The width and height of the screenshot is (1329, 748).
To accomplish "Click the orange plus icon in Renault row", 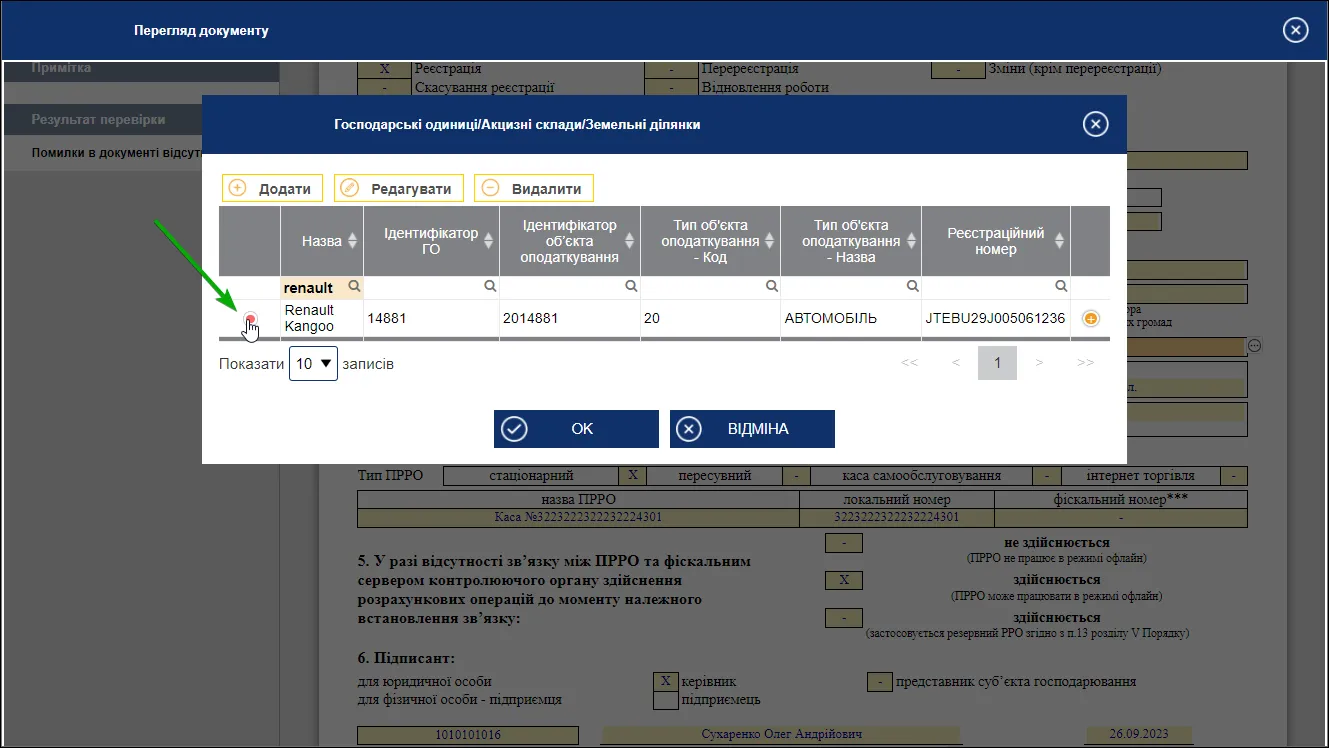I will click(1091, 319).
